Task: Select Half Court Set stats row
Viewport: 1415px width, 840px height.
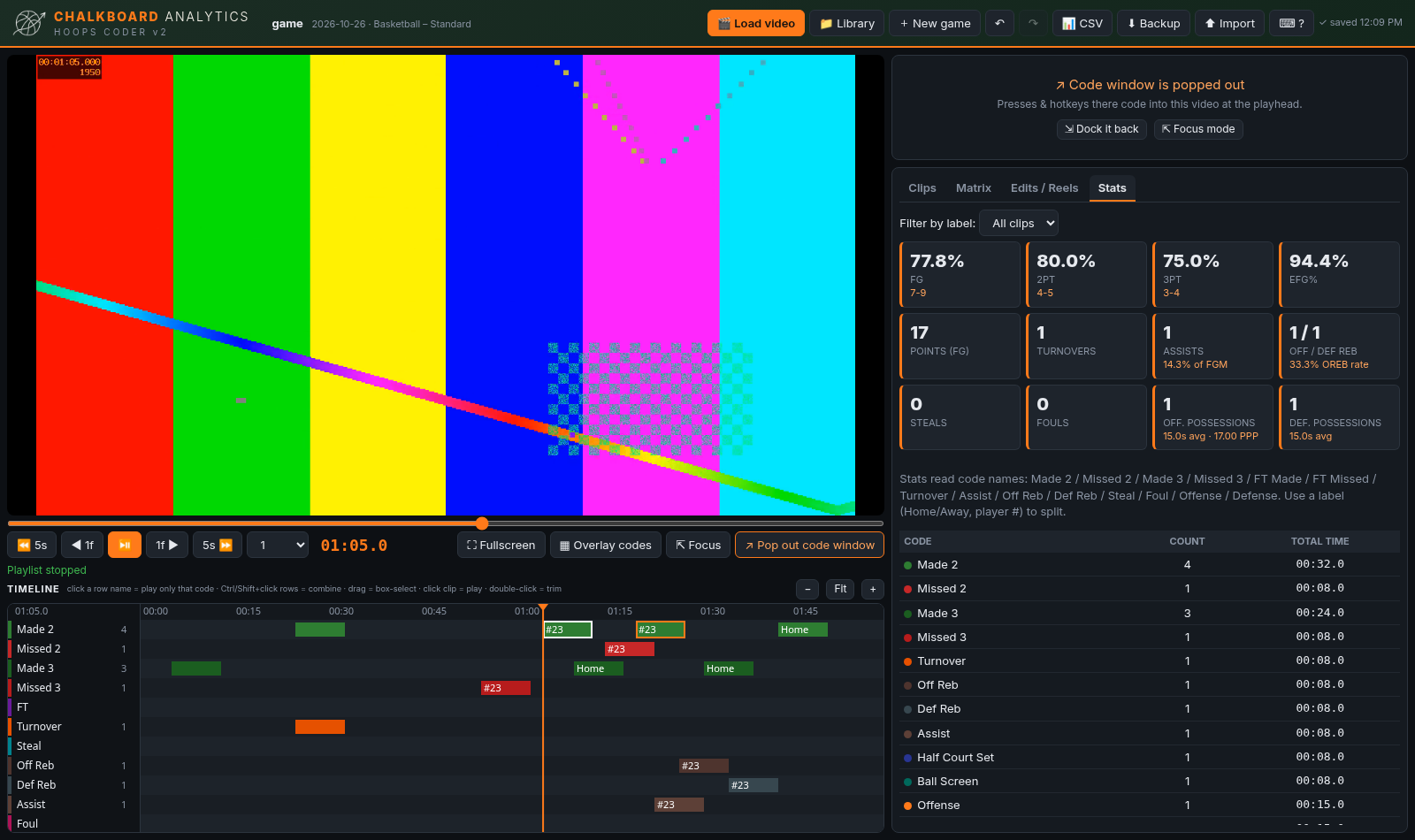Action: (x=1150, y=758)
